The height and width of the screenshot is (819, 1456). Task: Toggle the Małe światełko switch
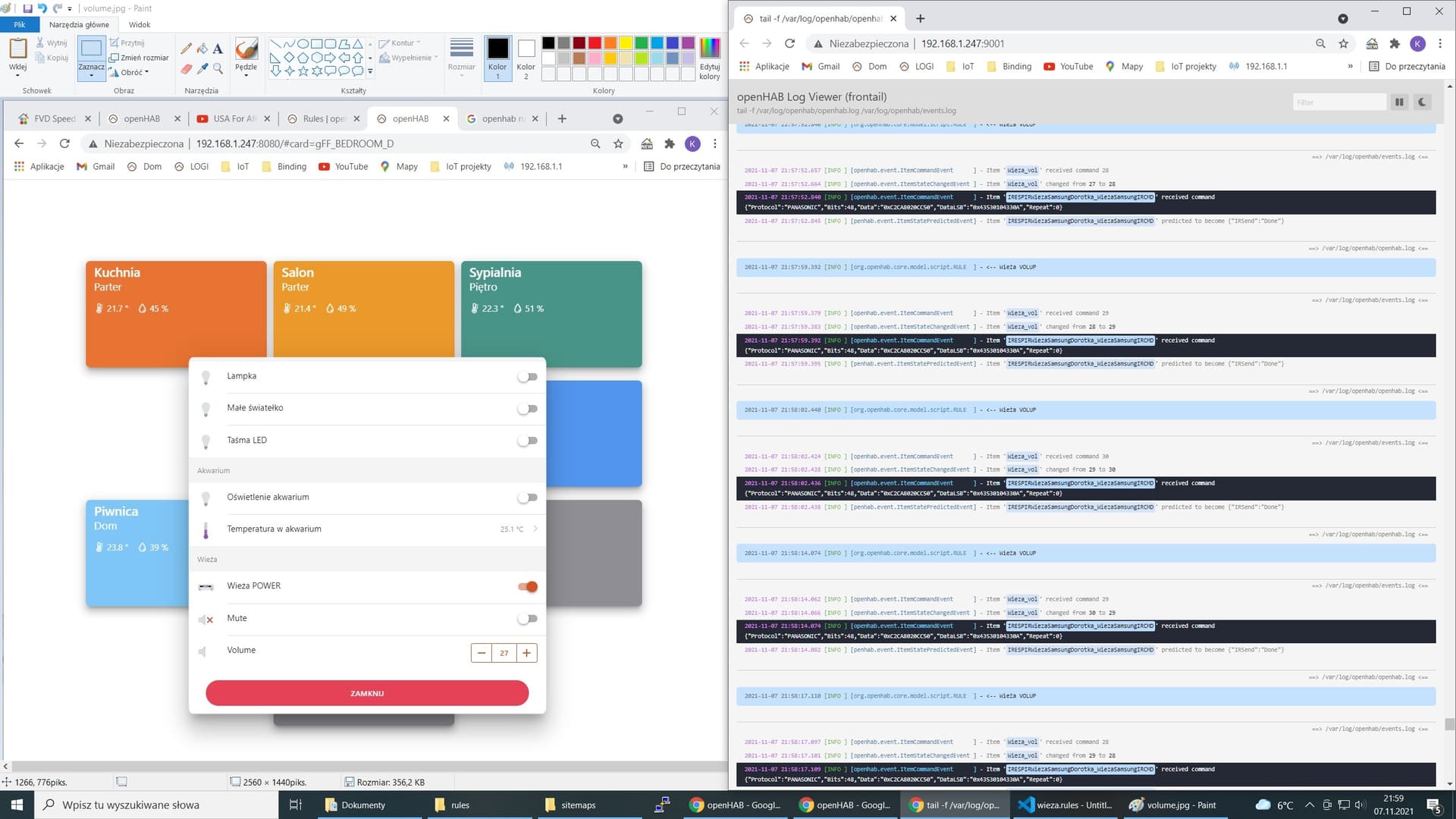pos(528,409)
